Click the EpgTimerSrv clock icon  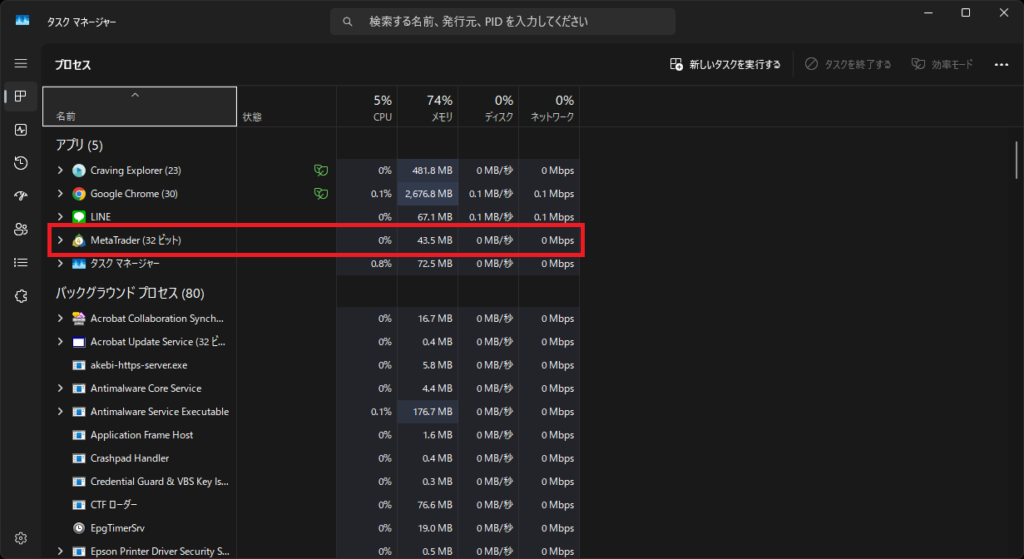pyautogui.click(x=79, y=528)
